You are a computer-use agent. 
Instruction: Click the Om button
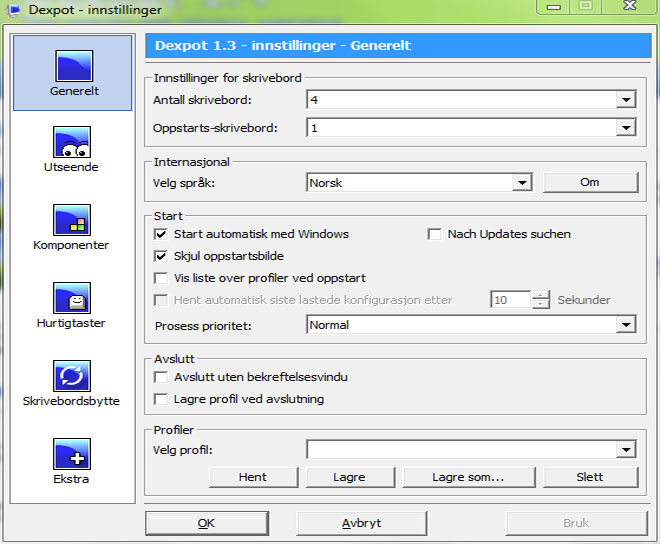click(x=590, y=182)
